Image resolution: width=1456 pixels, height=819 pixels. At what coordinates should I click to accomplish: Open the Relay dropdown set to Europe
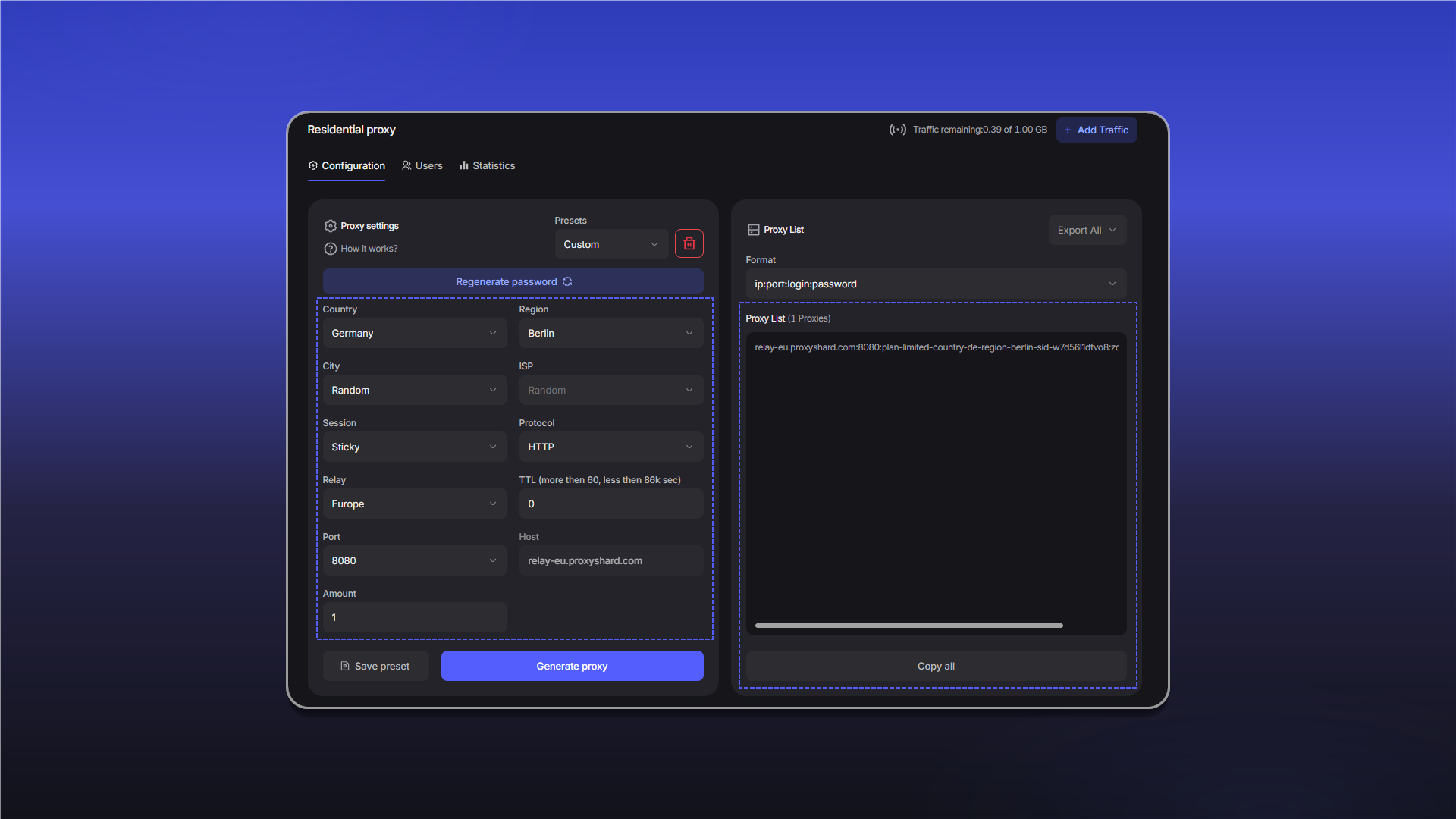415,504
